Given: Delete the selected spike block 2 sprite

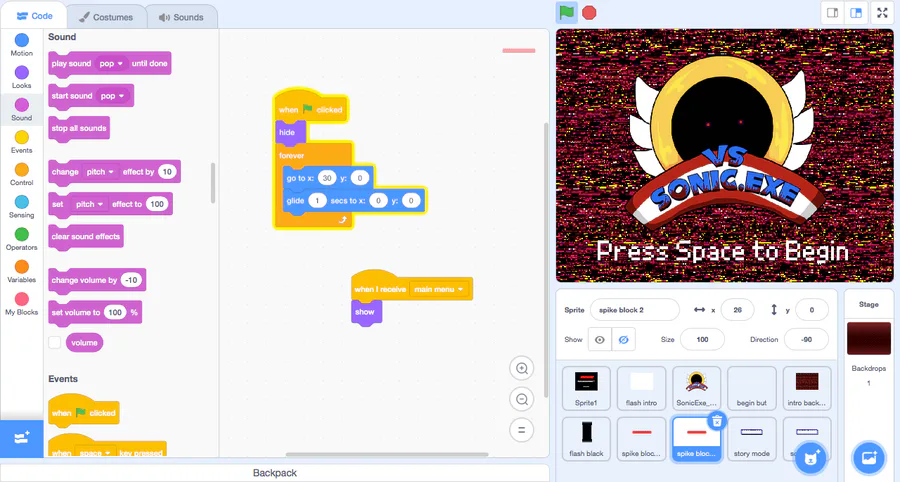Looking at the screenshot, I should (x=717, y=422).
